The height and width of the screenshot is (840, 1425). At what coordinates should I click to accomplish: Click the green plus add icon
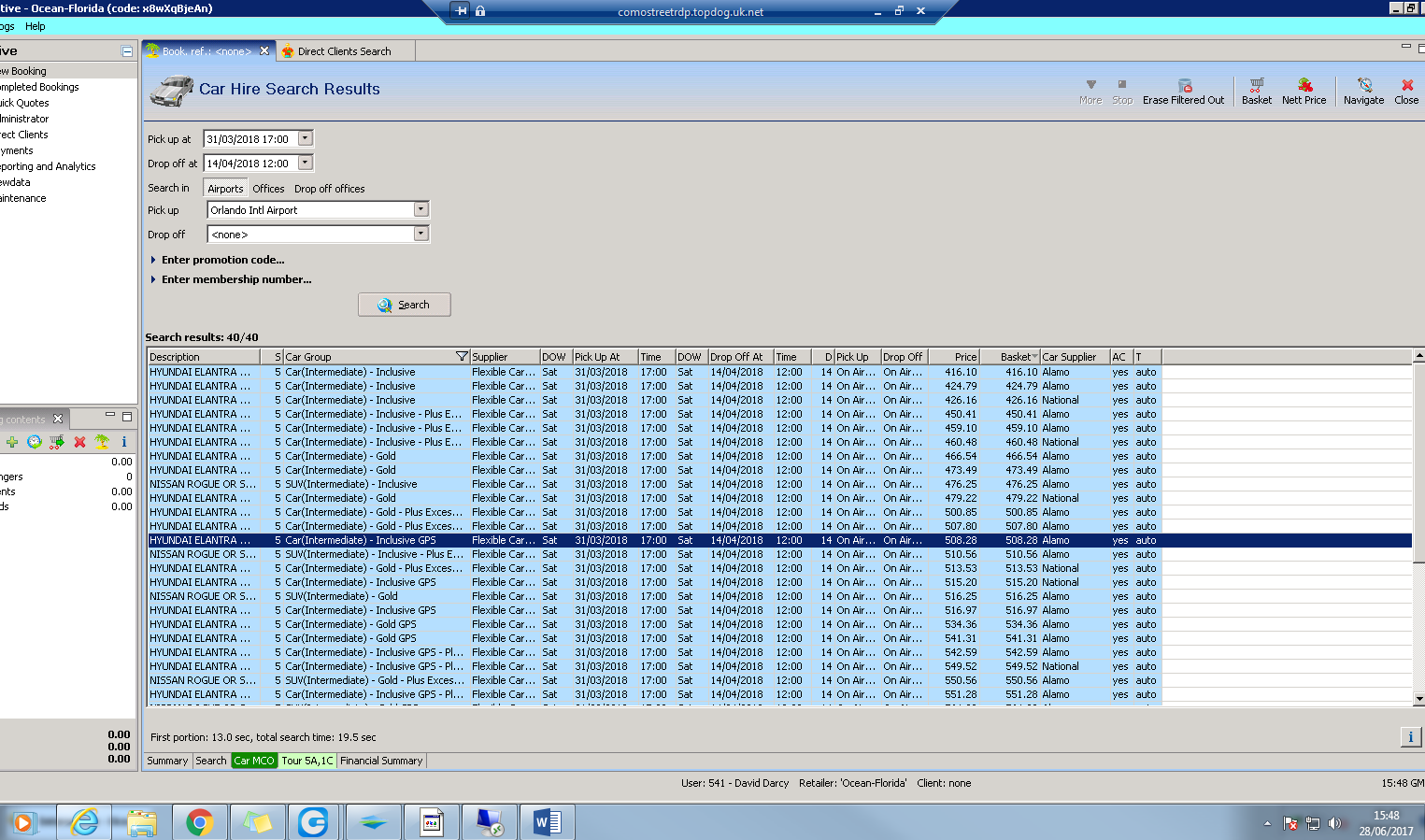[12, 442]
